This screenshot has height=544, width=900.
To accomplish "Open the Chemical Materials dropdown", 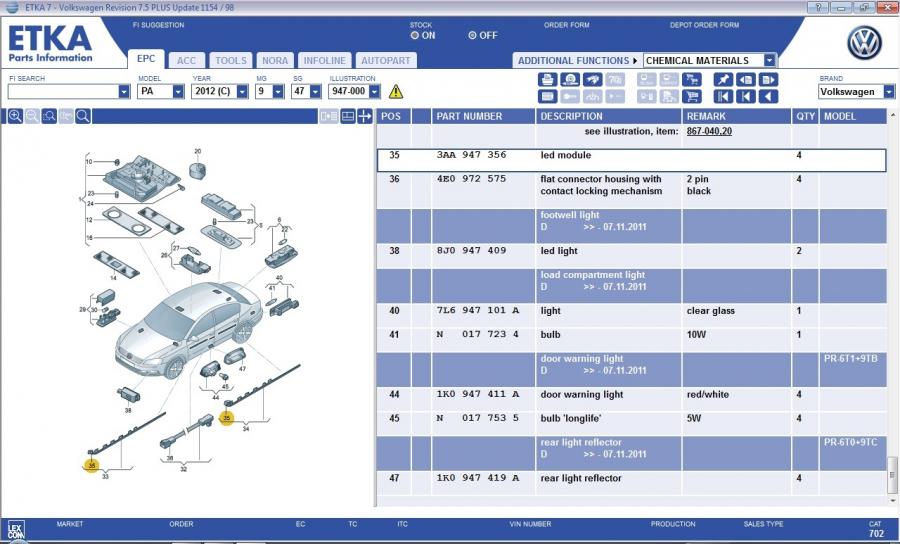I will (x=769, y=60).
